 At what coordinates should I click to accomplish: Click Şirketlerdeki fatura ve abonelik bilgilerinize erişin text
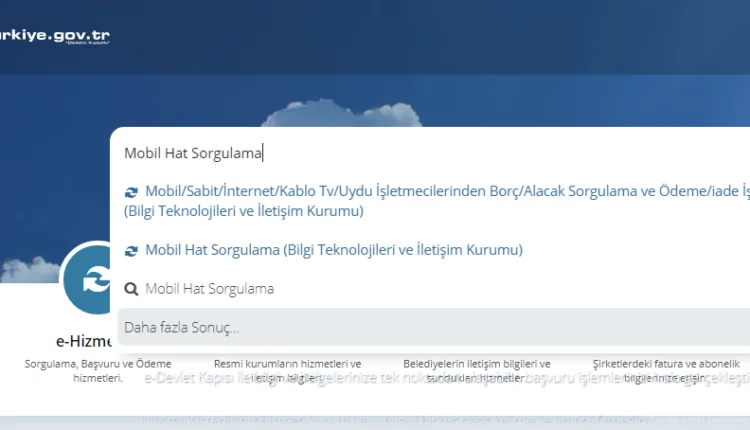[666, 371]
